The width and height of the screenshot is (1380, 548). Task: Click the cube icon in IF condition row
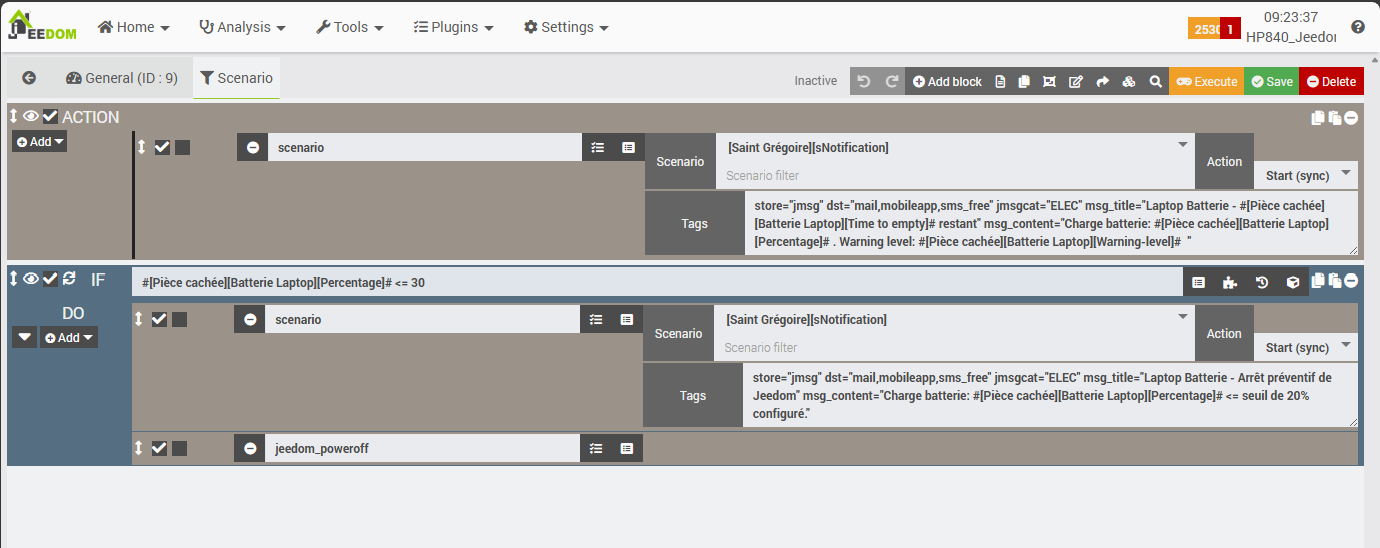1292,283
